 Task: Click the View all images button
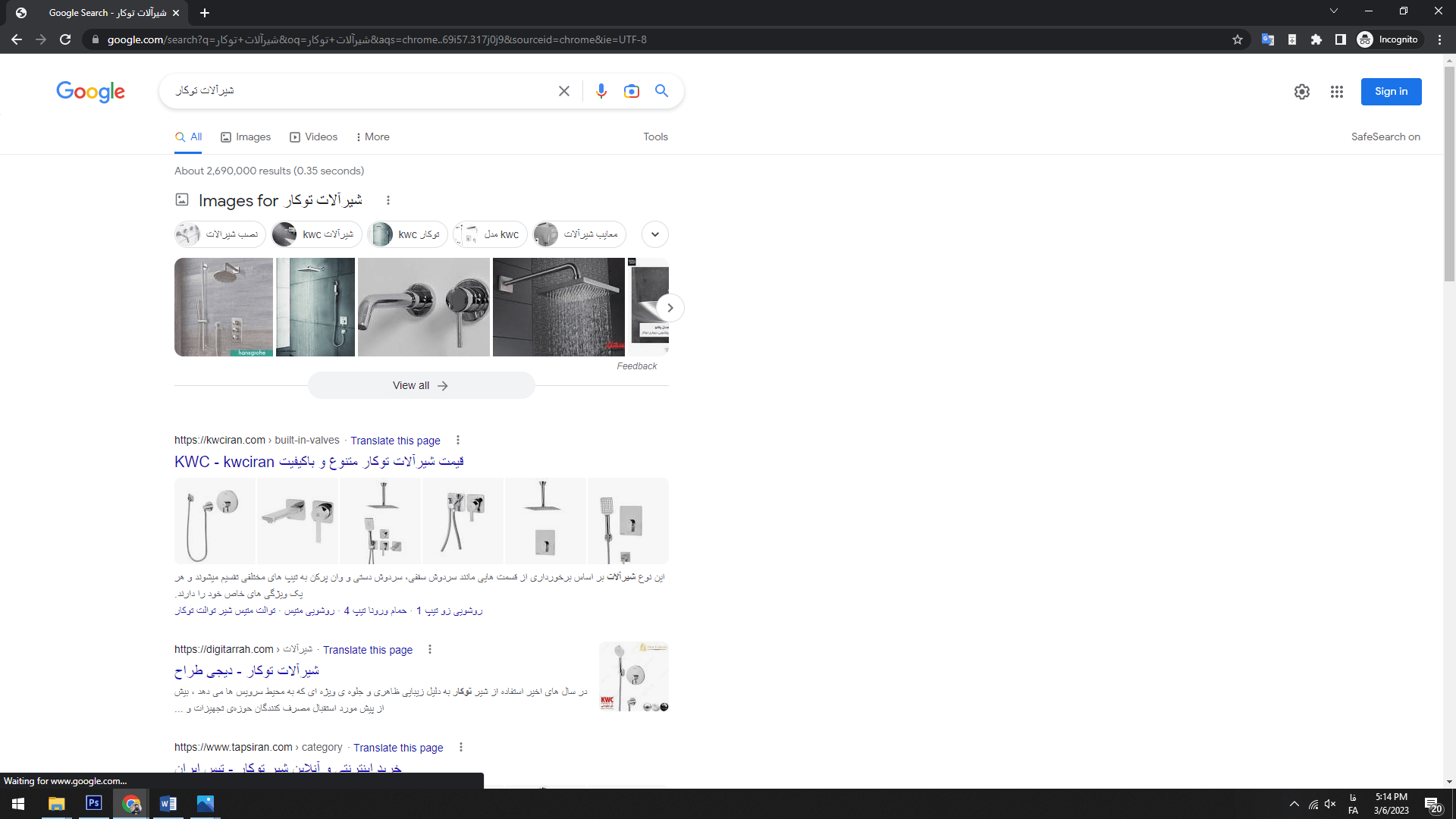pos(421,386)
